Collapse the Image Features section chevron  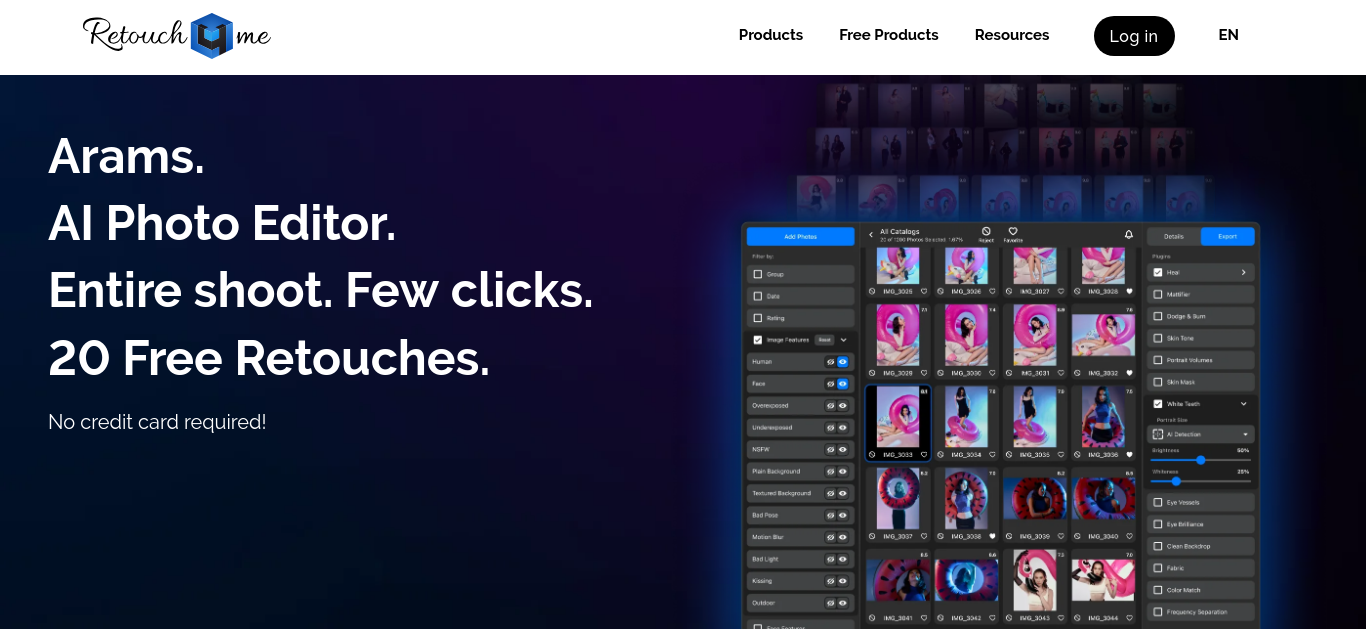(x=843, y=340)
